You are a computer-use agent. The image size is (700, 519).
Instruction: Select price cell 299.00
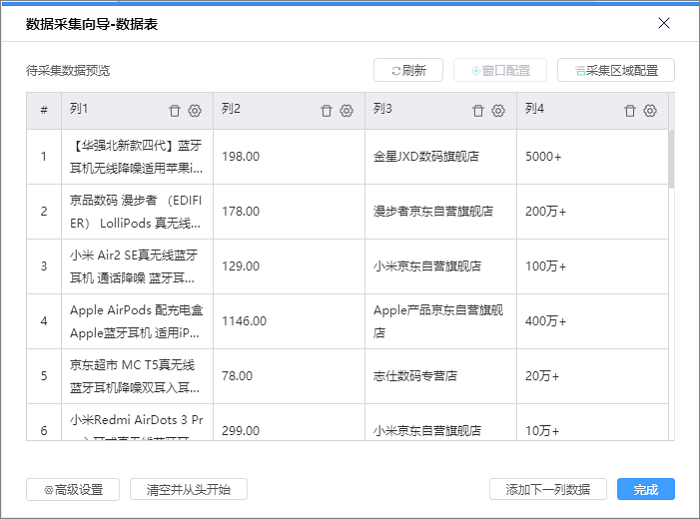pos(289,422)
